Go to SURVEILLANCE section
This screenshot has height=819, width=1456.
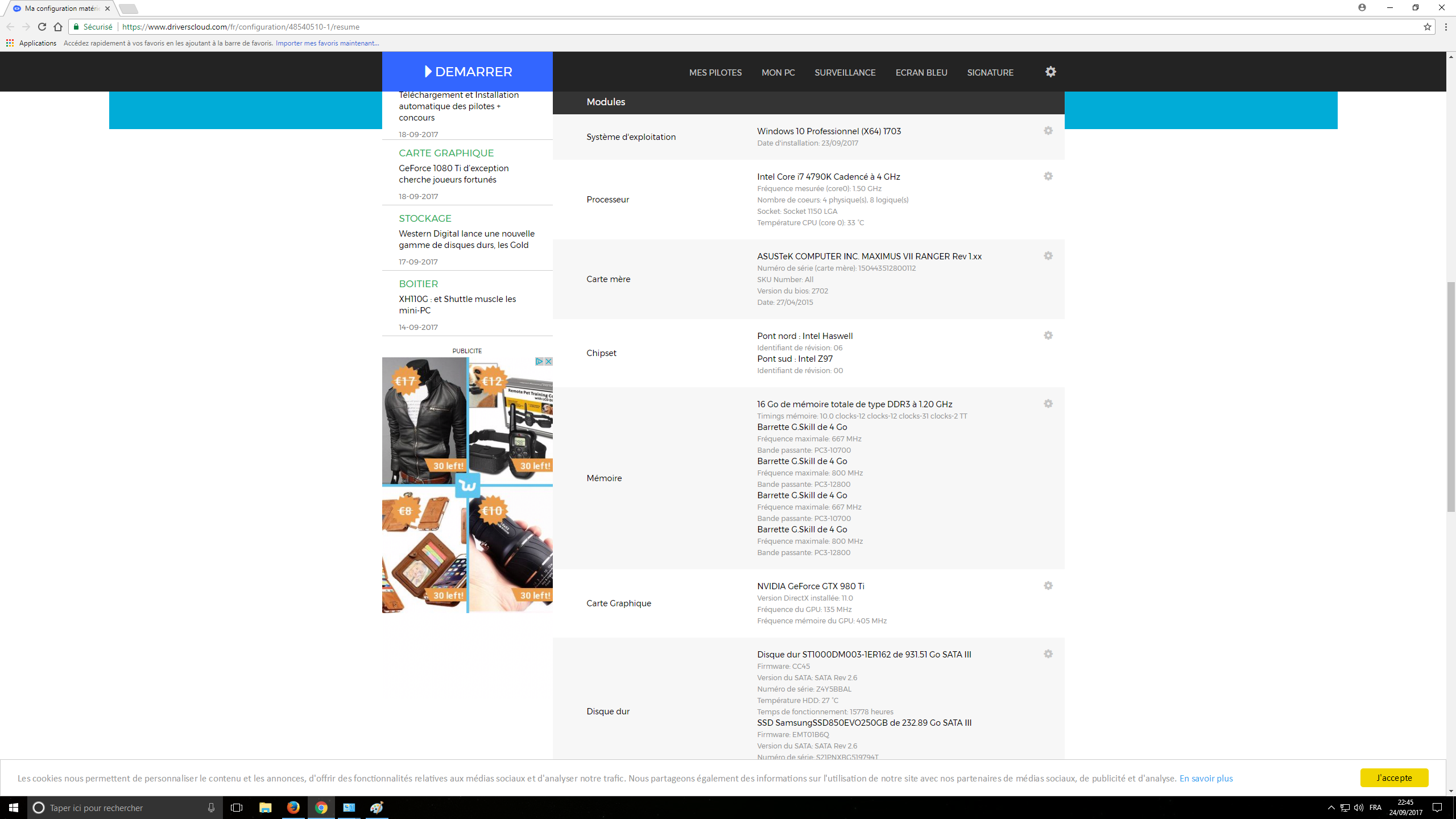click(x=845, y=73)
